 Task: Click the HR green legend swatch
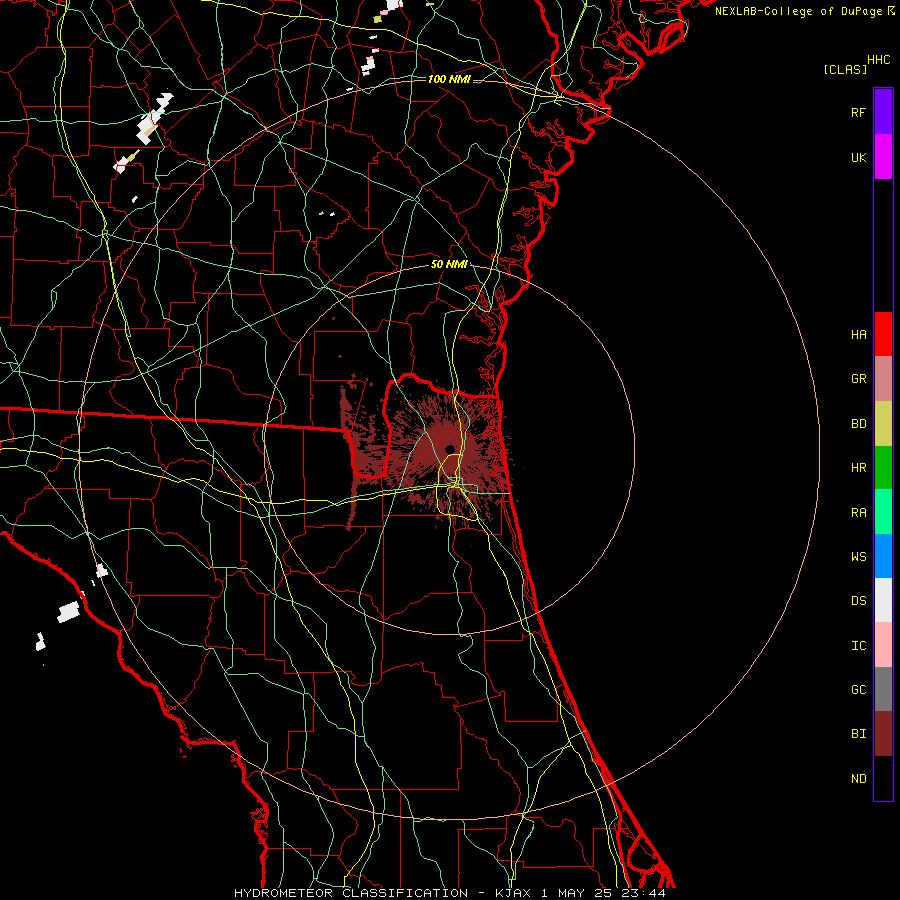click(883, 467)
